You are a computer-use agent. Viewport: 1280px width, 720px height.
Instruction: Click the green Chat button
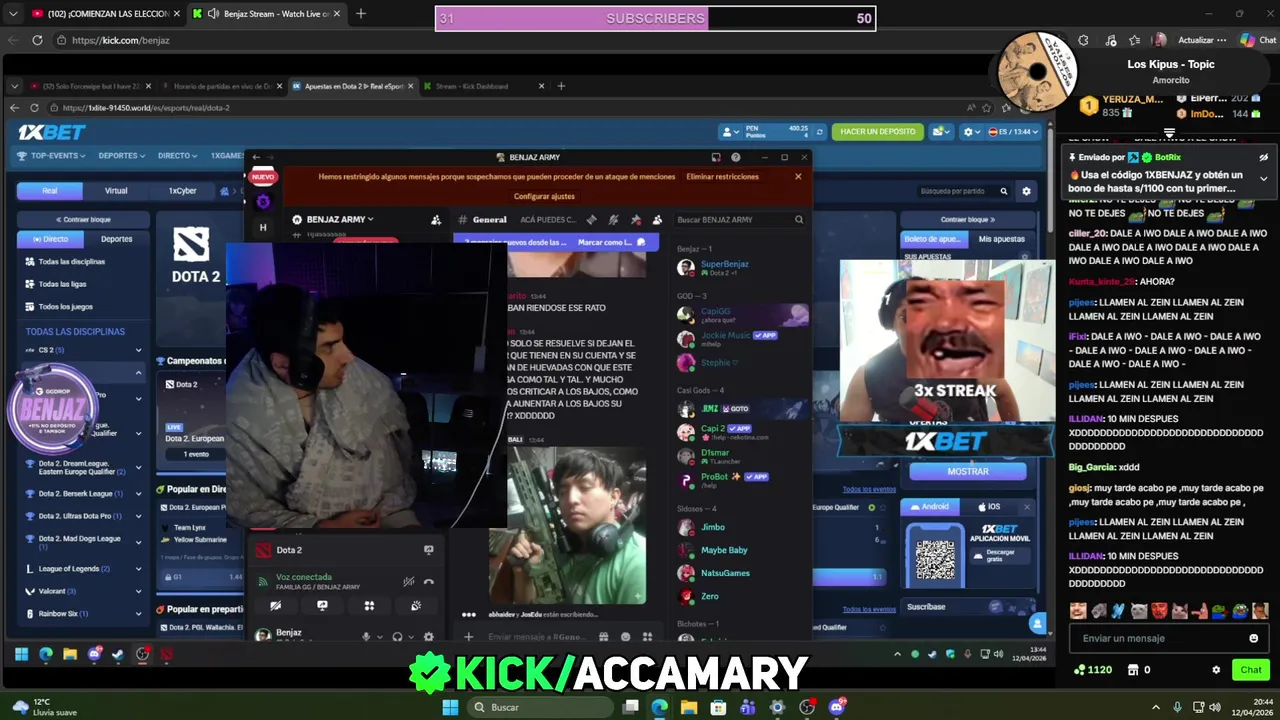pos(1251,670)
